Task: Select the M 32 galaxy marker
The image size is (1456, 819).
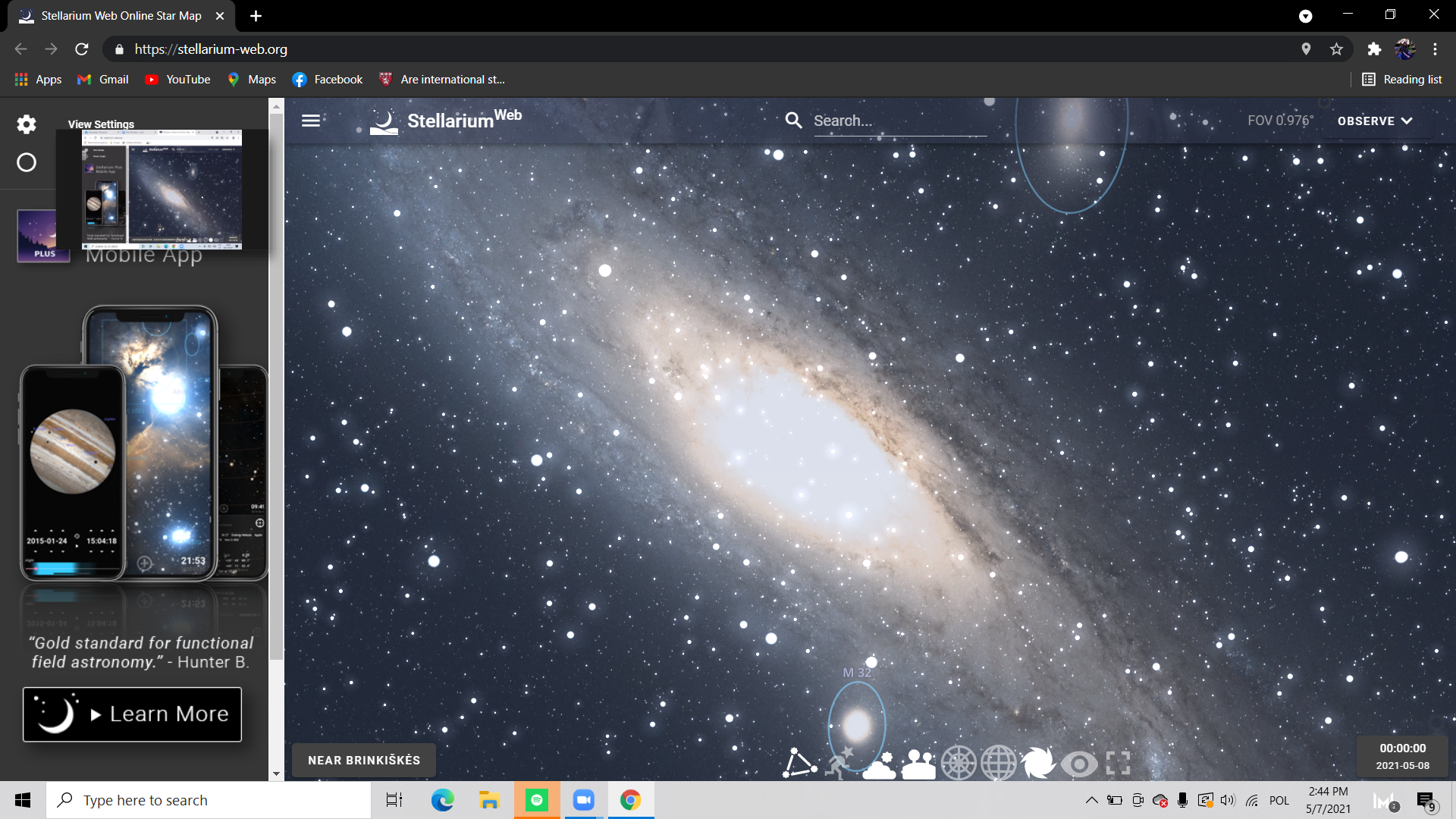Action: click(x=857, y=724)
